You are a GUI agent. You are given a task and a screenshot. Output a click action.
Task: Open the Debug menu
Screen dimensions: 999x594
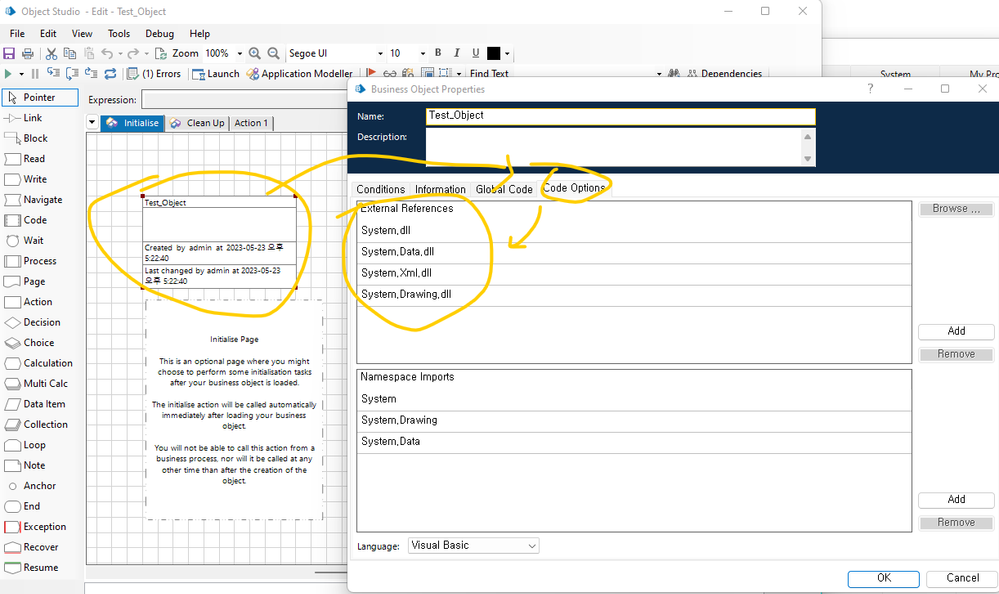(x=159, y=33)
